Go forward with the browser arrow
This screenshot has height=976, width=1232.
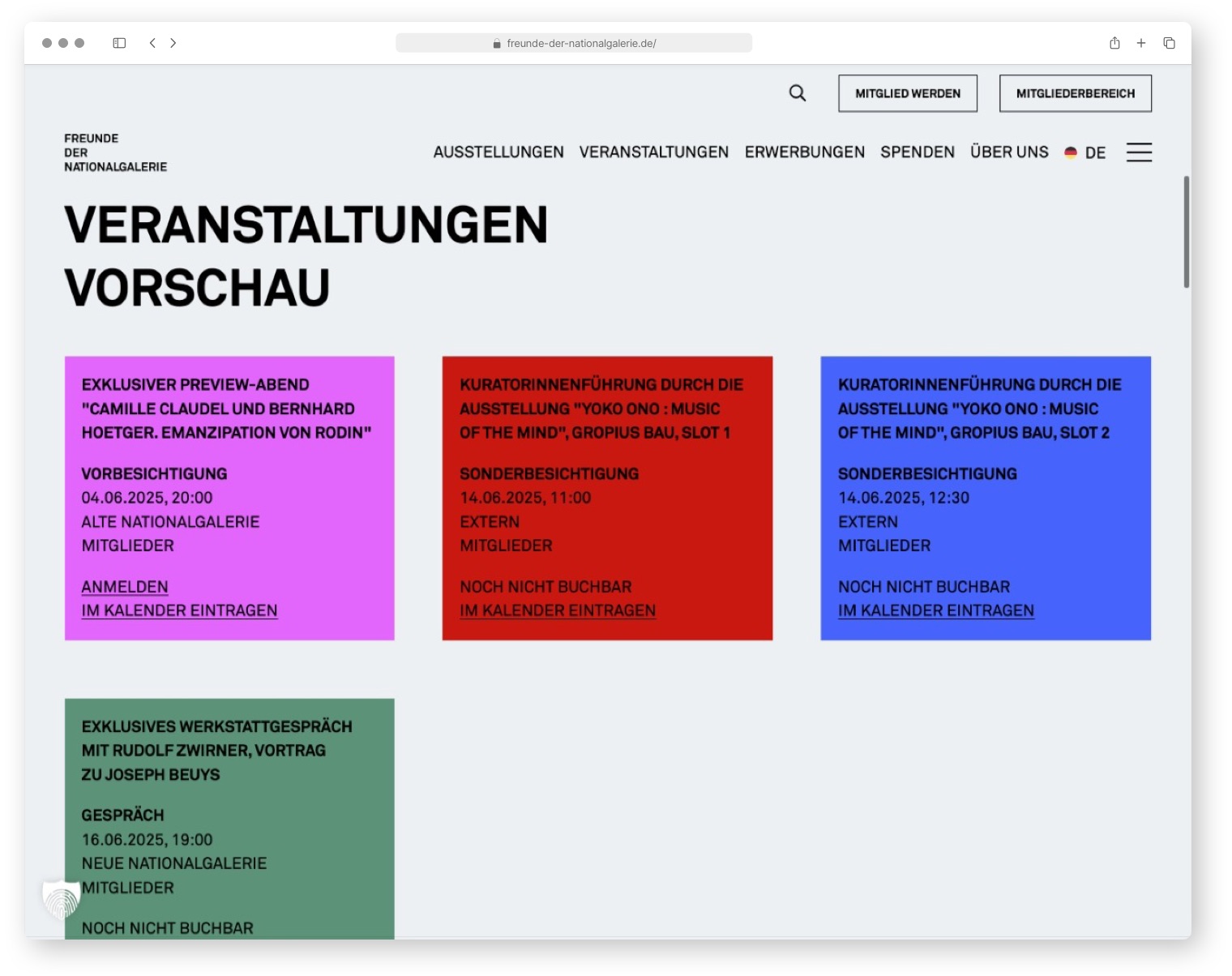coord(173,43)
